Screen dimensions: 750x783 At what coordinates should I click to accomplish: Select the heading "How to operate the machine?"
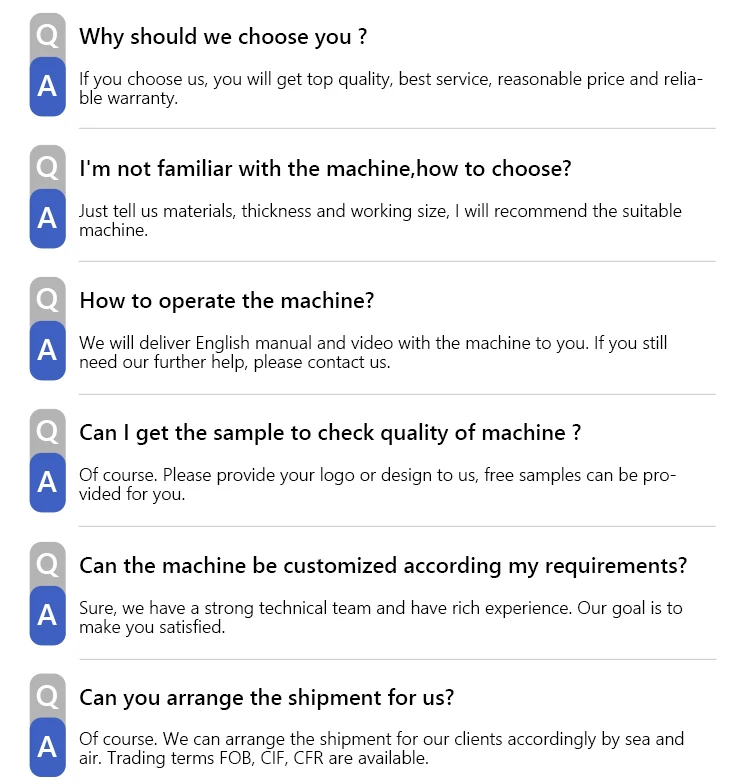[x=227, y=301]
